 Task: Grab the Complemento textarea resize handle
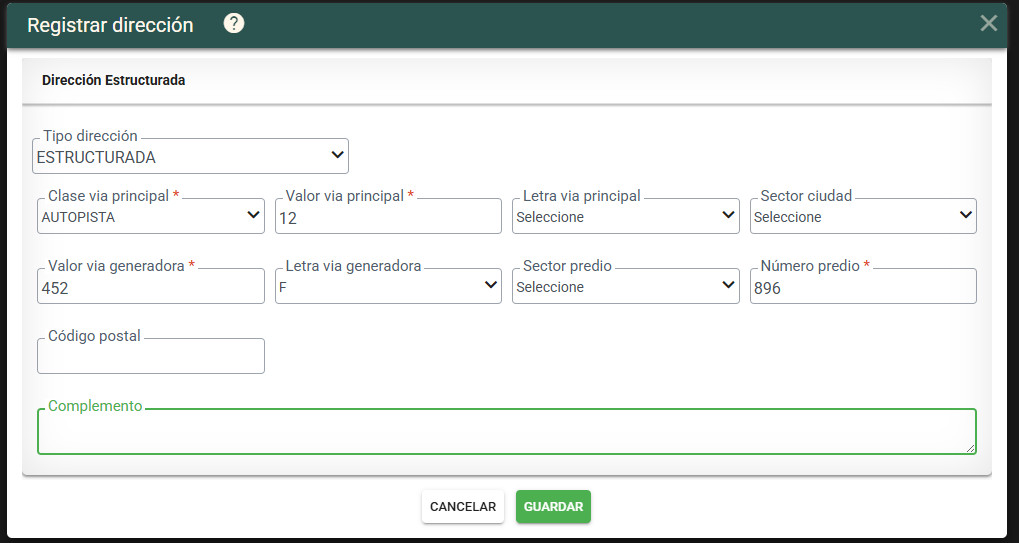pyautogui.click(x=971, y=448)
